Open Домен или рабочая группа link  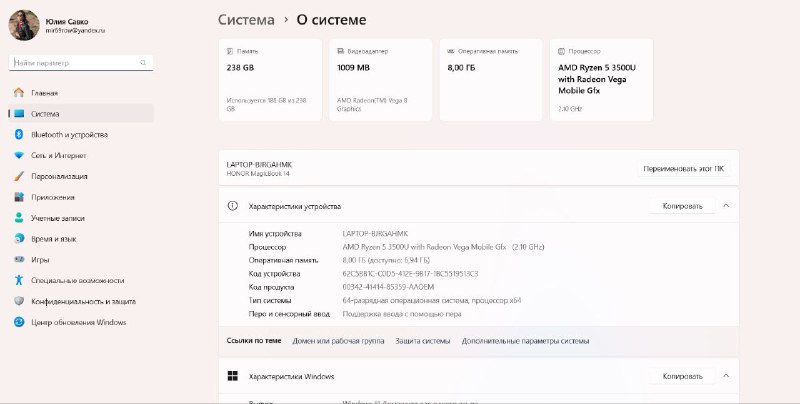(x=338, y=341)
